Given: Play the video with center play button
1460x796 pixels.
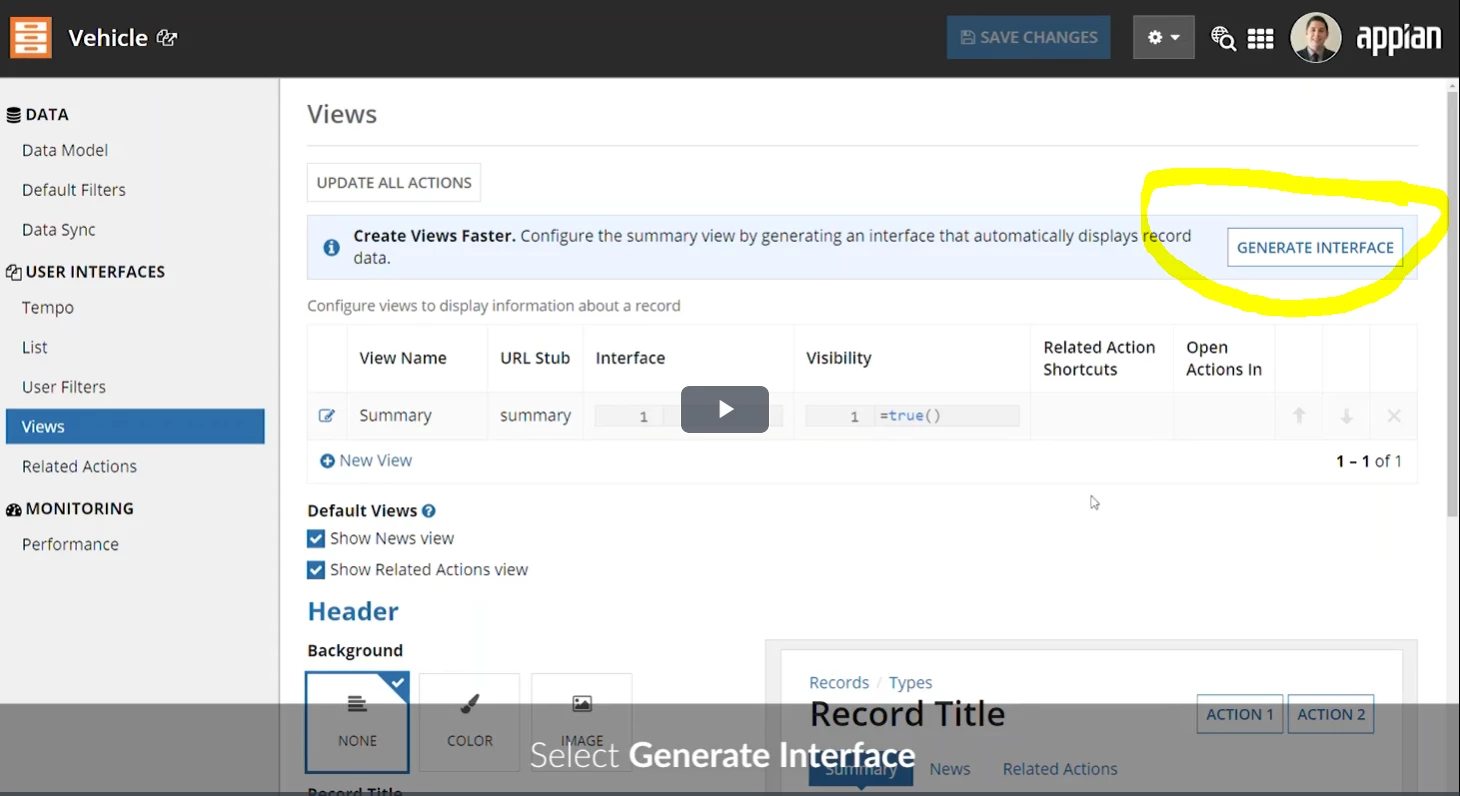Looking at the screenshot, I should click(x=725, y=409).
